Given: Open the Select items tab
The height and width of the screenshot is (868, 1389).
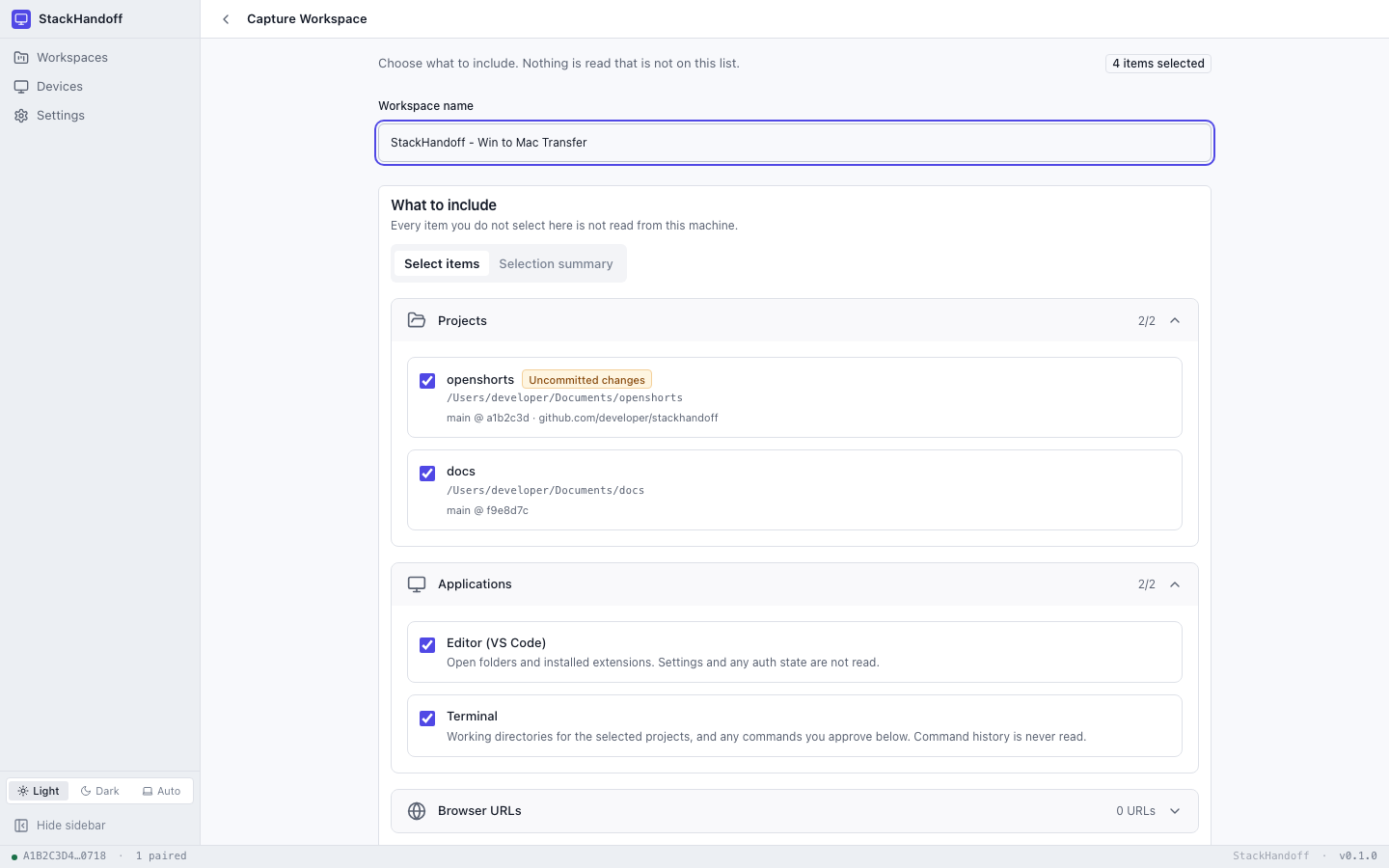Looking at the screenshot, I should (x=442, y=263).
